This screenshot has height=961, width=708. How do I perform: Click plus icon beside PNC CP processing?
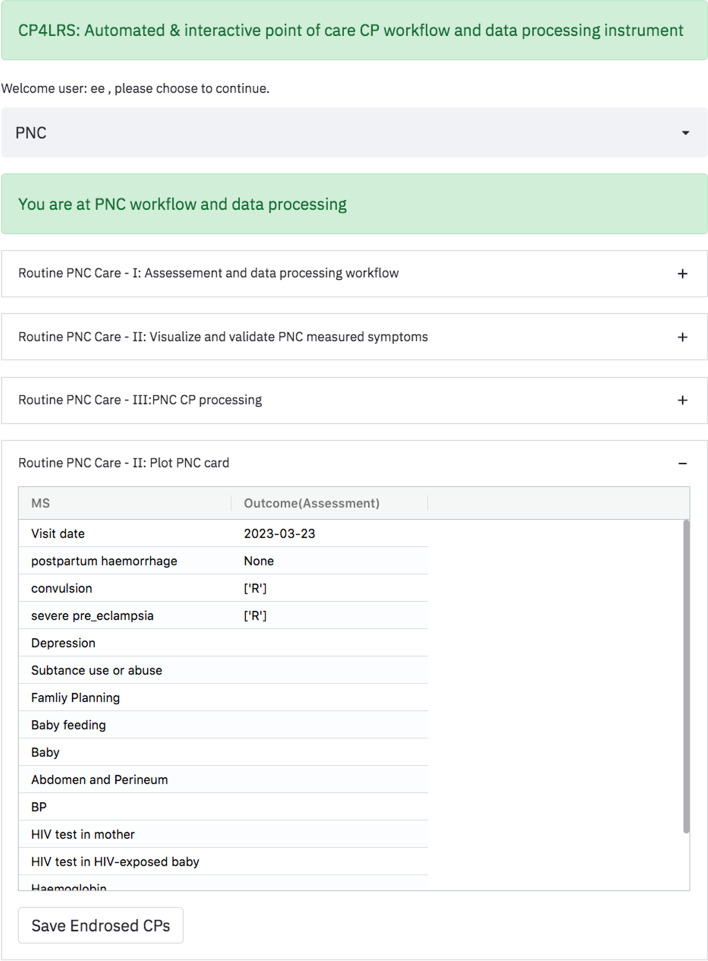pyautogui.click(x=683, y=400)
